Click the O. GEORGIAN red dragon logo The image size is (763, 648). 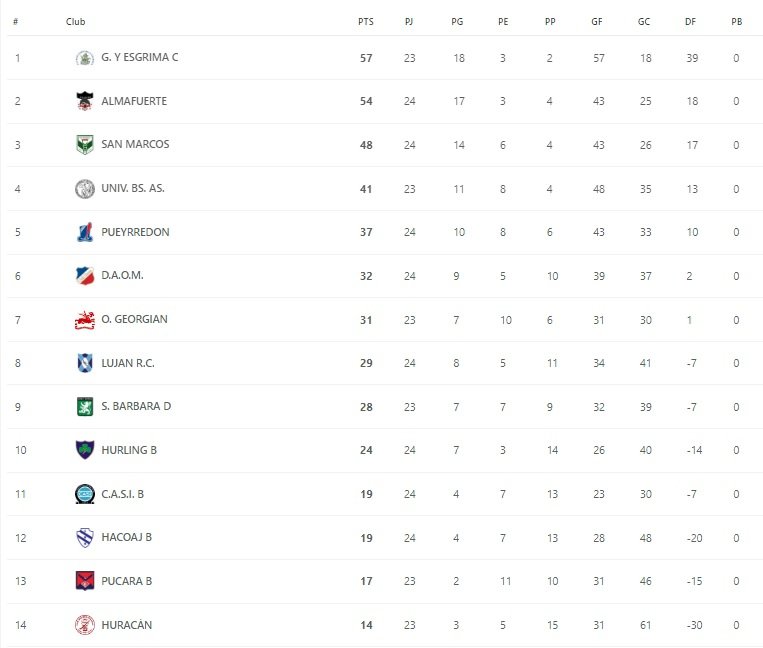tap(85, 320)
